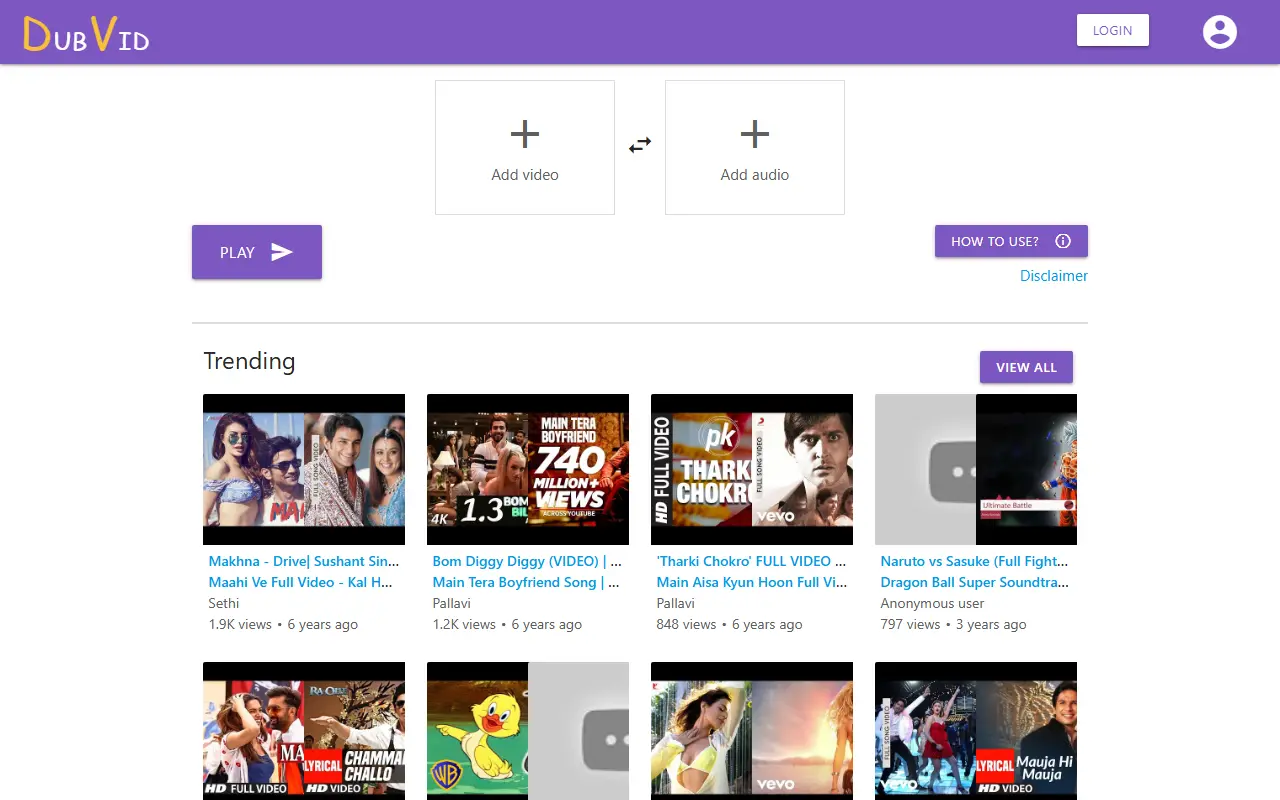Click the Add video box label
This screenshot has height=800, width=1280.
pos(525,175)
